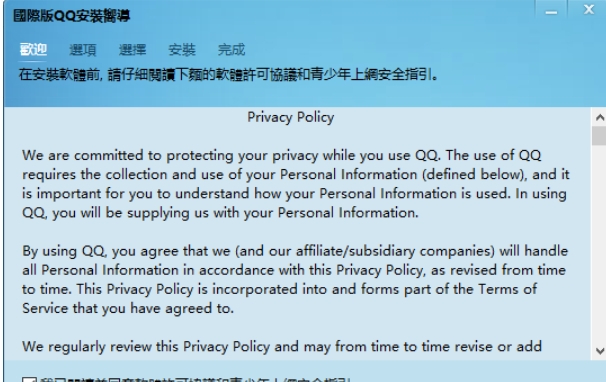Check the agreement checkbox at bottom

coord(29,380)
